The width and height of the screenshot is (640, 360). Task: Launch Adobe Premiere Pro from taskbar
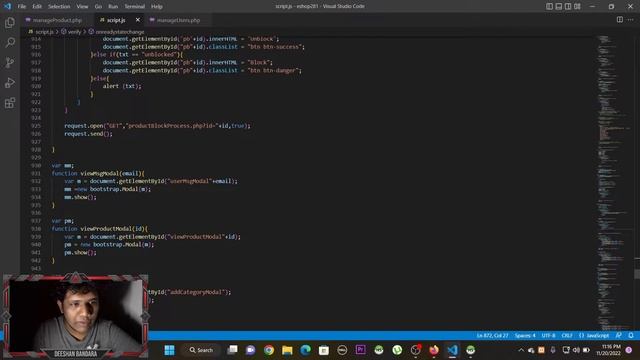click(x=360, y=350)
